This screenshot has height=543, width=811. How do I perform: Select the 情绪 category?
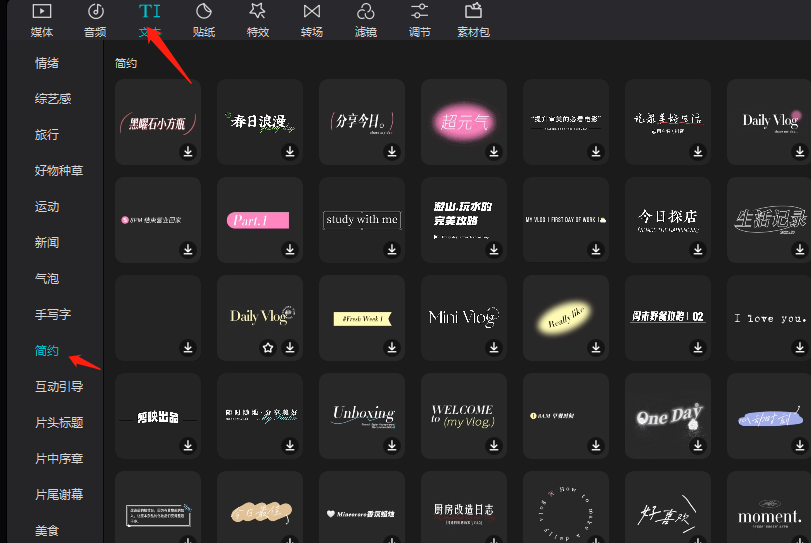click(x=47, y=63)
